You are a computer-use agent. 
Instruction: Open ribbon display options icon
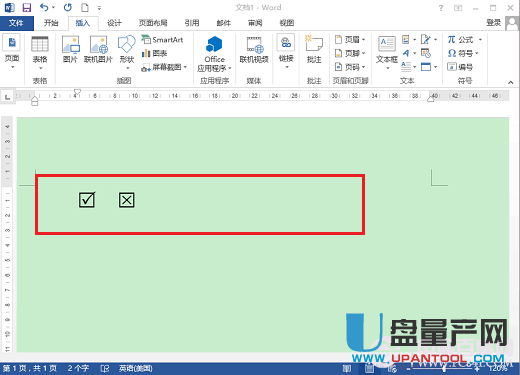(458, 8)
